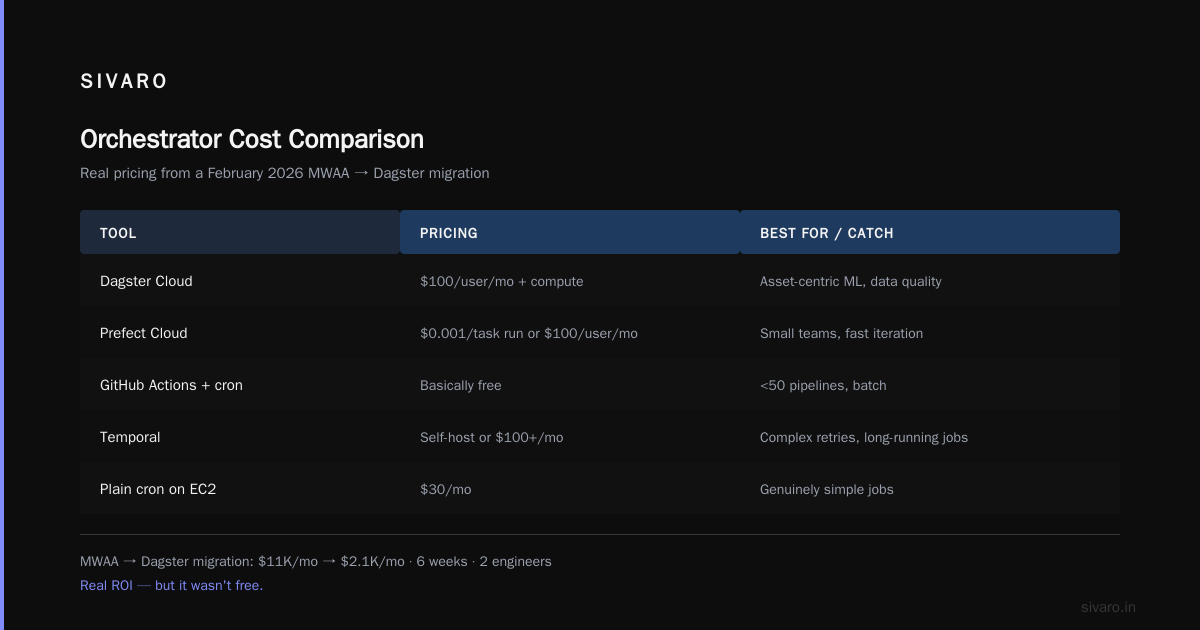The width and height of the screenshot is (1200, 630).
Task: Select the Prefect Cloud row name
Action: (144, 333)
